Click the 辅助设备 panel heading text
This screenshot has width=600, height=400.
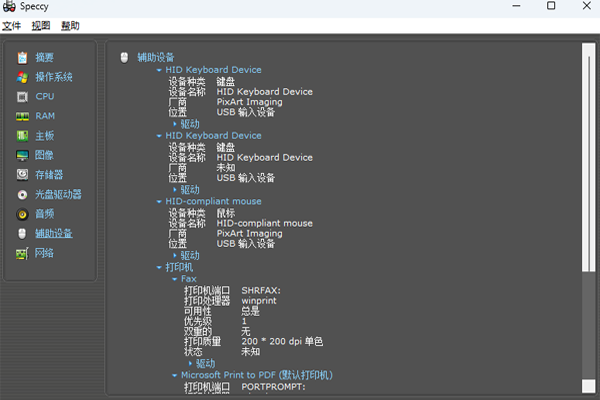coord(156,57)
